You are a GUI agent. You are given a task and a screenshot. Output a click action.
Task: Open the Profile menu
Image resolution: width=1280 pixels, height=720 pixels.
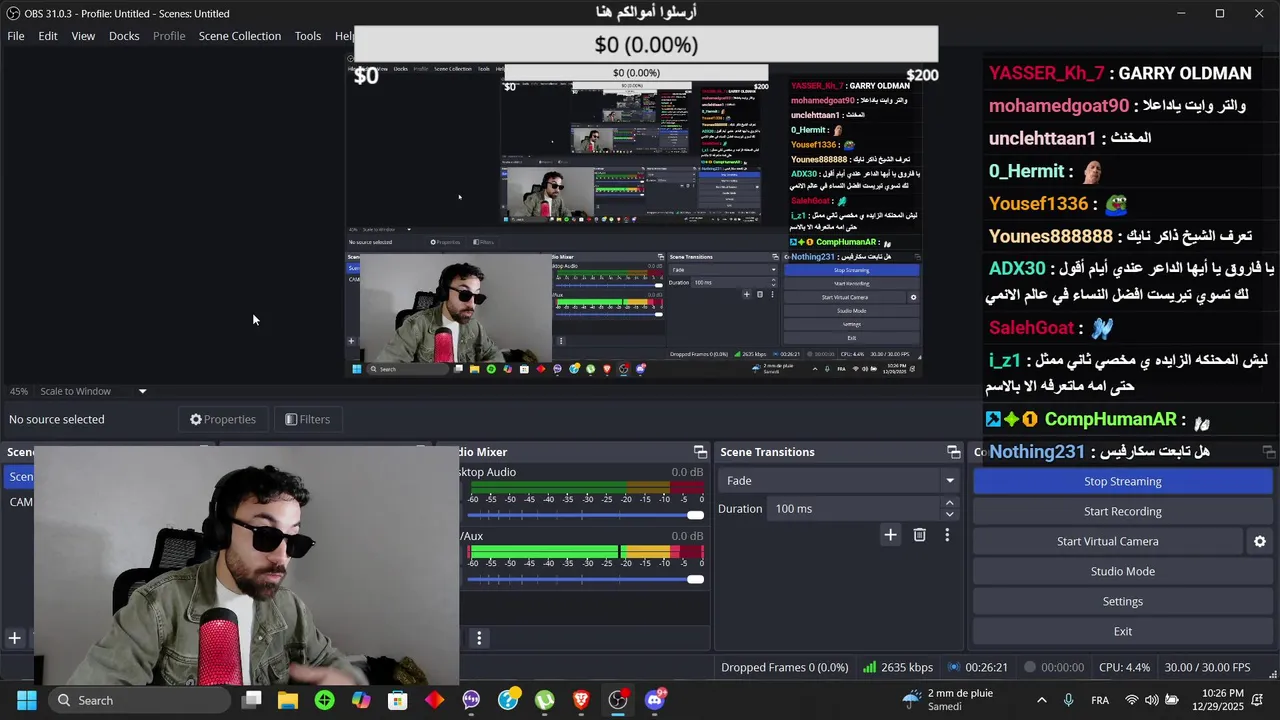(169, 36)
